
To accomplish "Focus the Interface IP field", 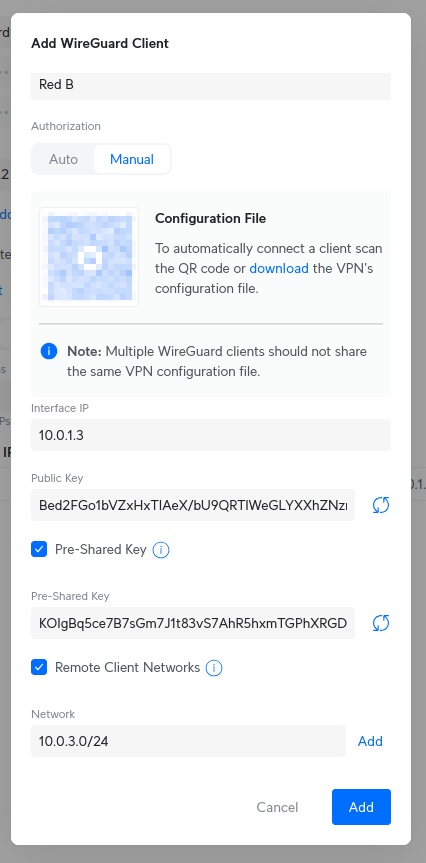I will point(211,435).
